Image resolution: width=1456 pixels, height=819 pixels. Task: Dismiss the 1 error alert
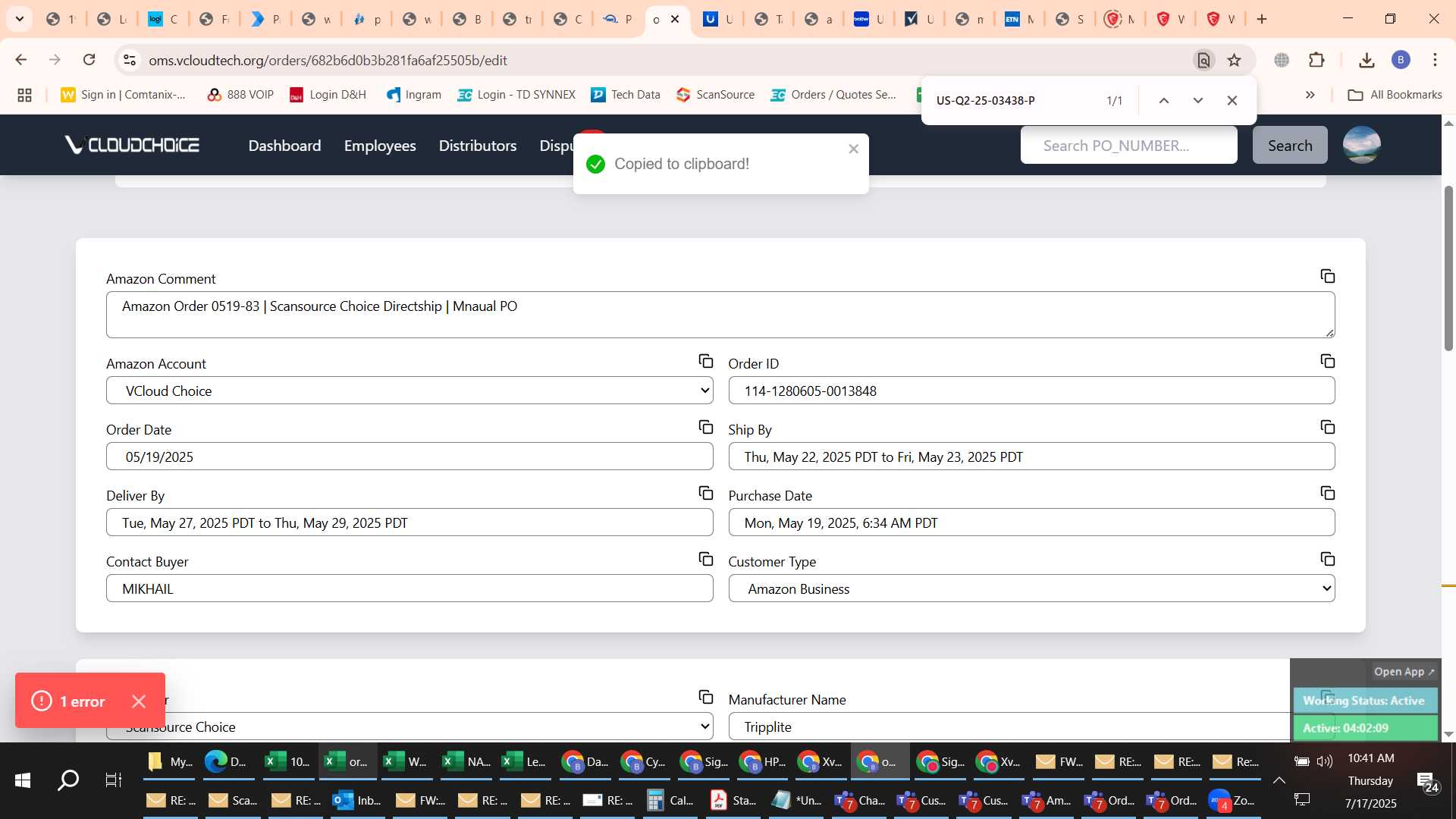tap(139, 701)
